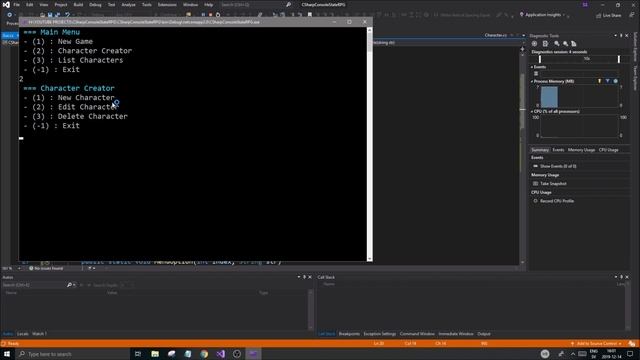
Task: Switch to the Watch 1 tab
Action: tap(39, 334)
